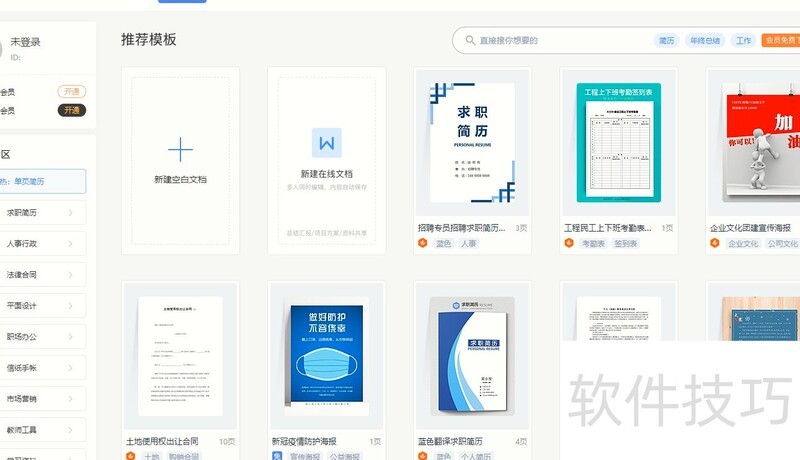
Task: Expand the 教师工具 category arrow
Action: click(70, 430)
